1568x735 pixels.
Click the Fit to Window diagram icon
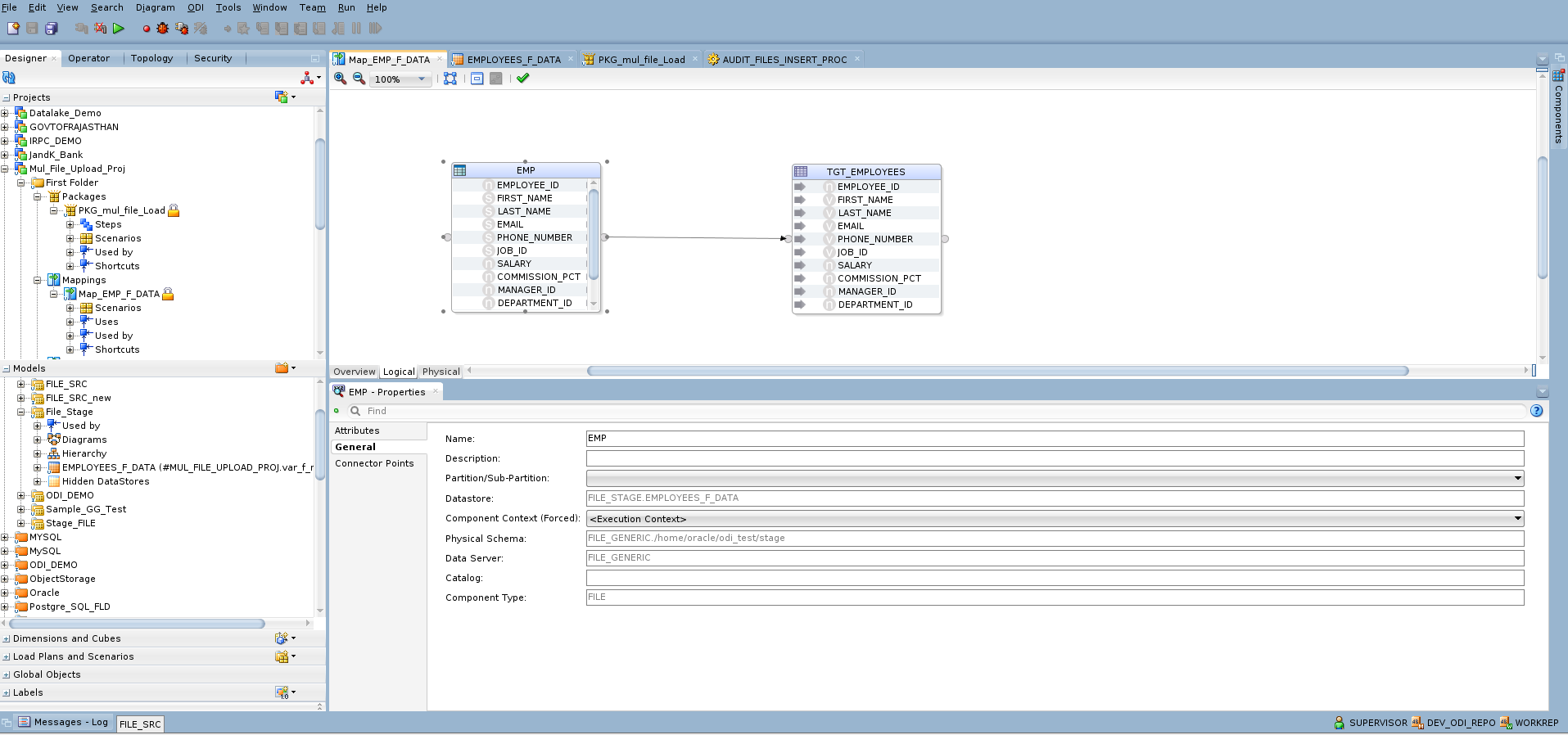450,79
